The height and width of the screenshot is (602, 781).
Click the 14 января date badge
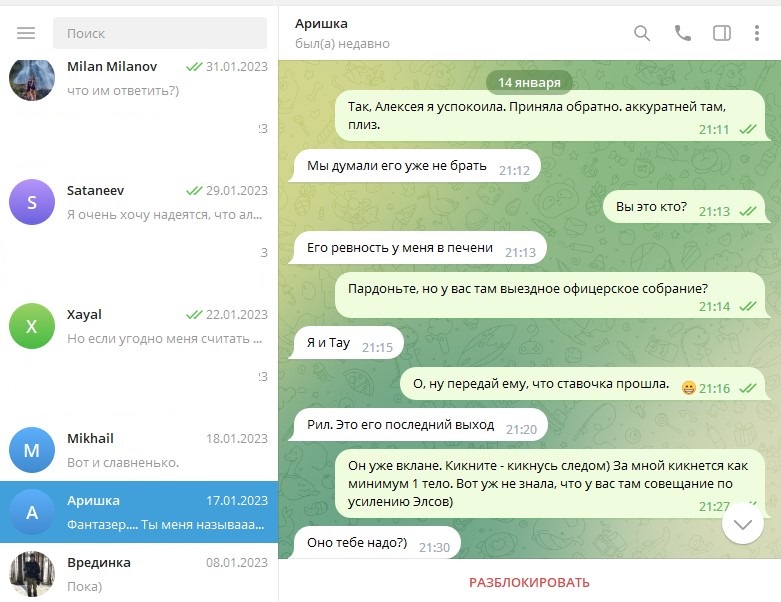click(529, 81)
